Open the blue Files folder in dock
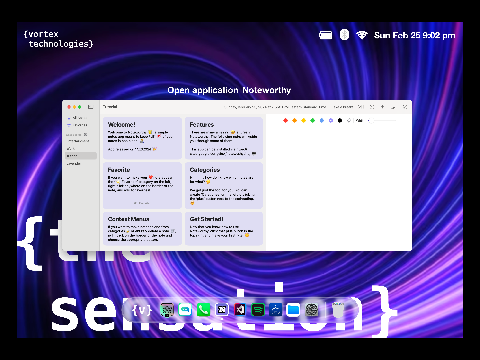 (293, 310)
